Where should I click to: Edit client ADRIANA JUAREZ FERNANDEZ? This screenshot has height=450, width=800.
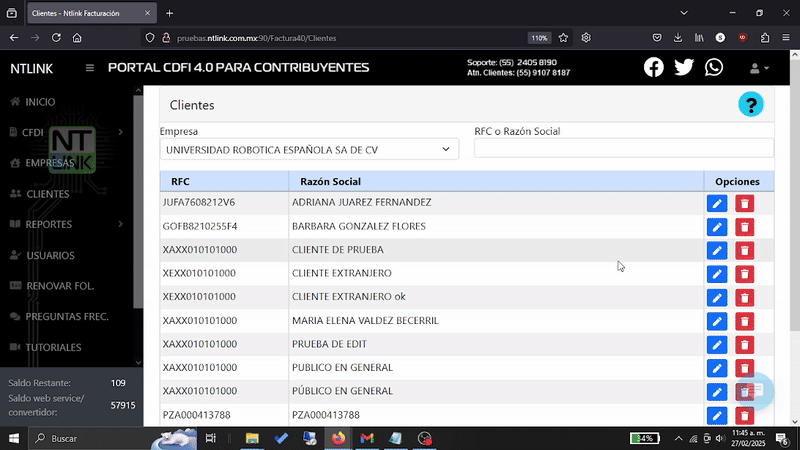(717, 204)
